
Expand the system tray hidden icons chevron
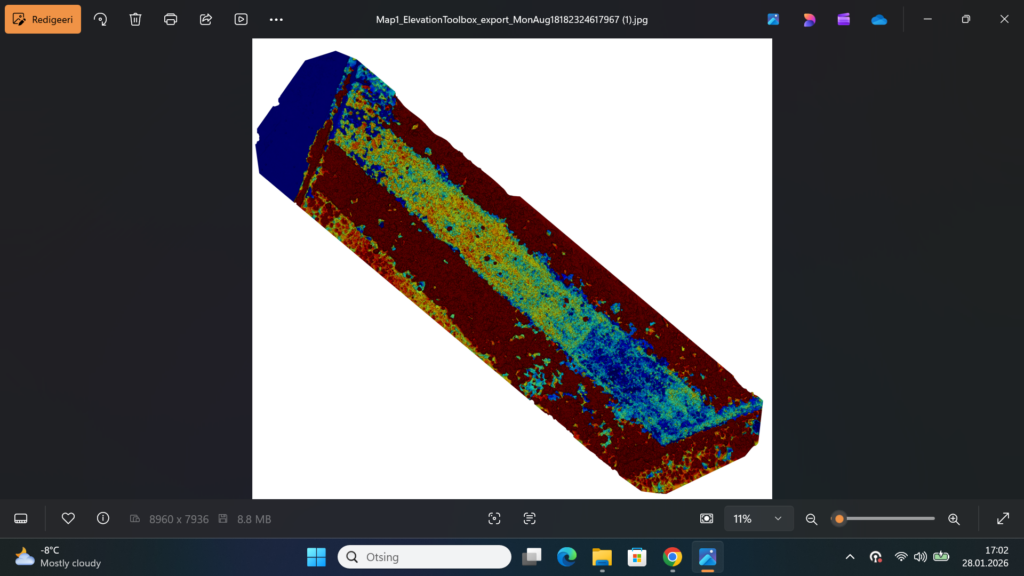click(x=850, y=556)
